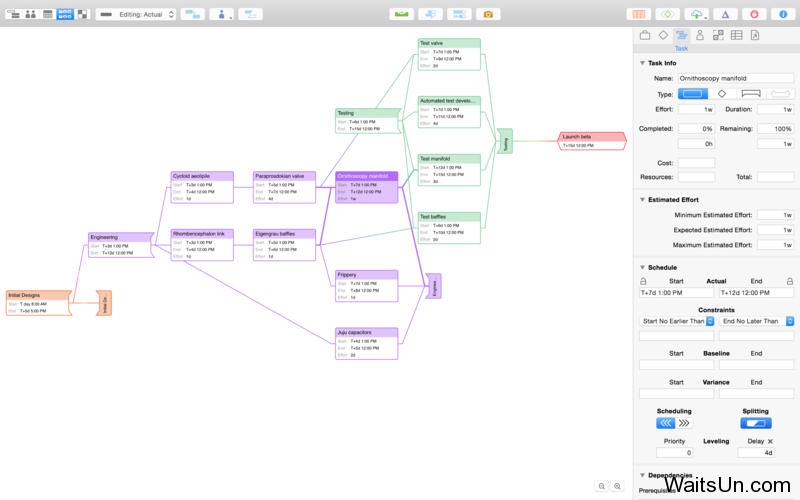Set task type to standard task
The height and width of the screenshot is (500, 800).
[x=693, y=94]
